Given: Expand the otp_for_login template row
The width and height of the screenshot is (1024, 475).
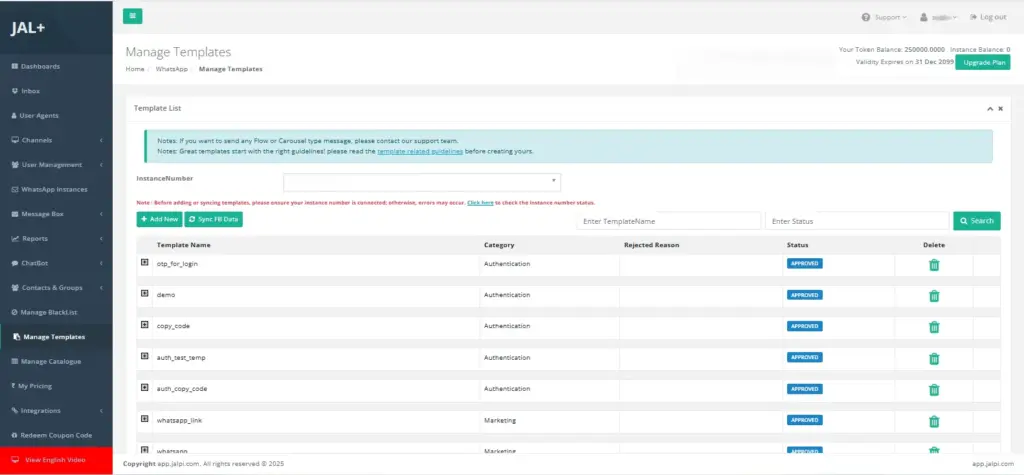Looking at the screenshot, I should [145, 263].
